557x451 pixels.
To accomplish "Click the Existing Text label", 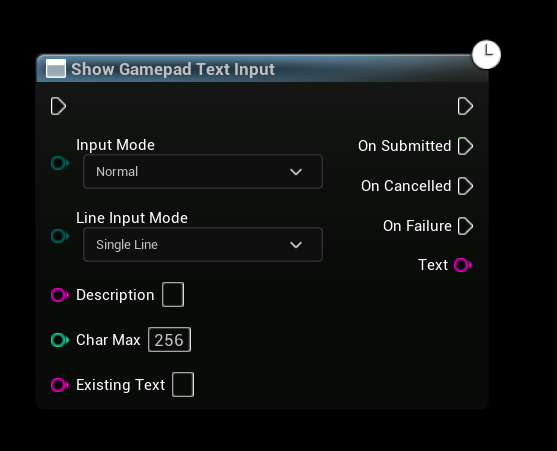I will click(120, 385).
